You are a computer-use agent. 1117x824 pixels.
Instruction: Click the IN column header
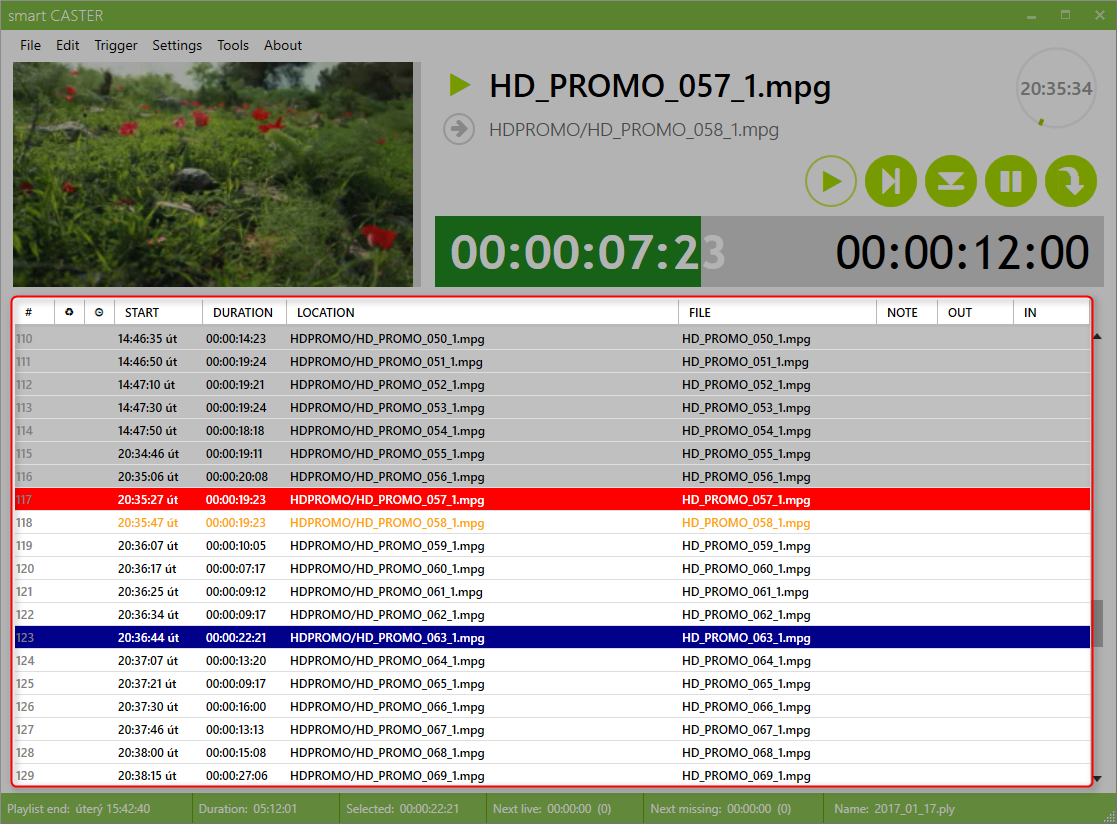tap(1051, 313)
